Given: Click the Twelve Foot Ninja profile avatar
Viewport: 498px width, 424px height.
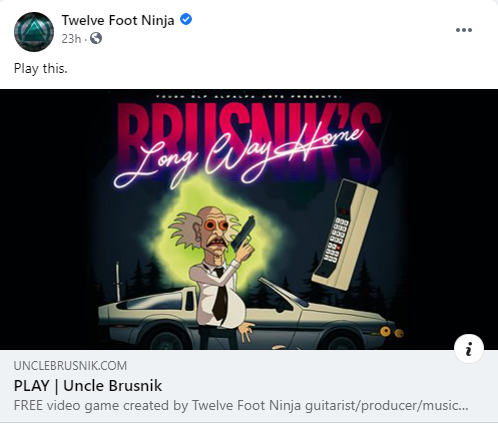Looking at the screenshot, I should click(34, 32).
